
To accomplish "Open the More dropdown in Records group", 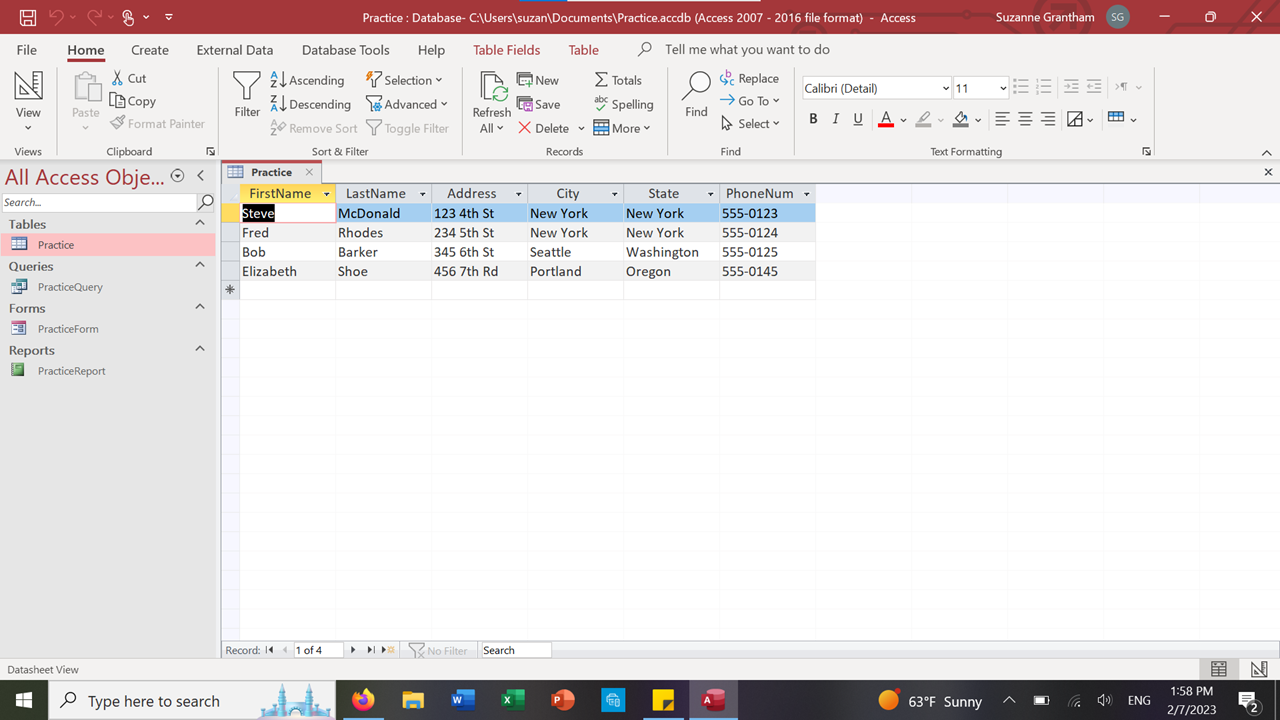I will 622,128.
